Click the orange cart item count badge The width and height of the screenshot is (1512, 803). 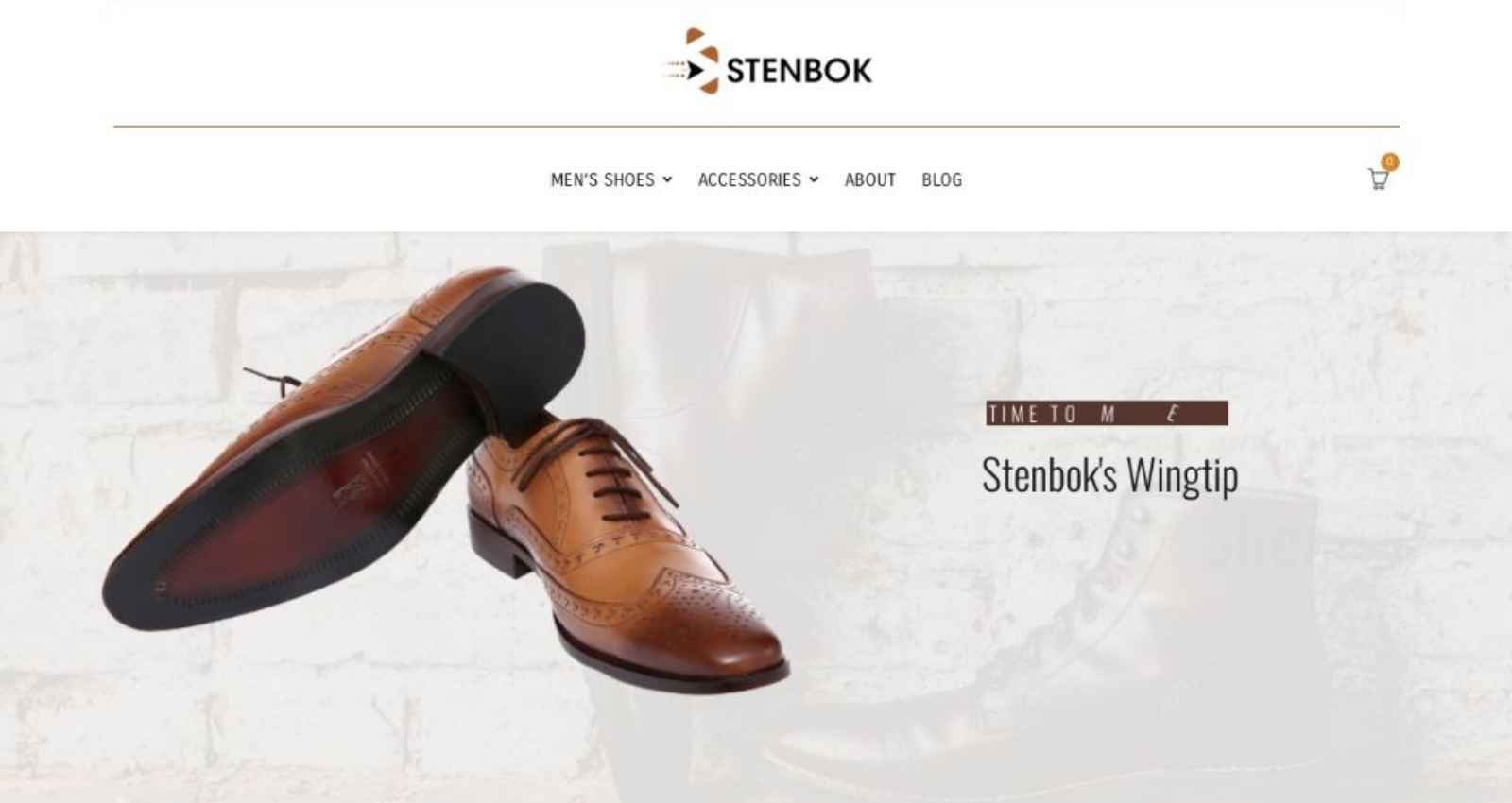click(1389, 162)
